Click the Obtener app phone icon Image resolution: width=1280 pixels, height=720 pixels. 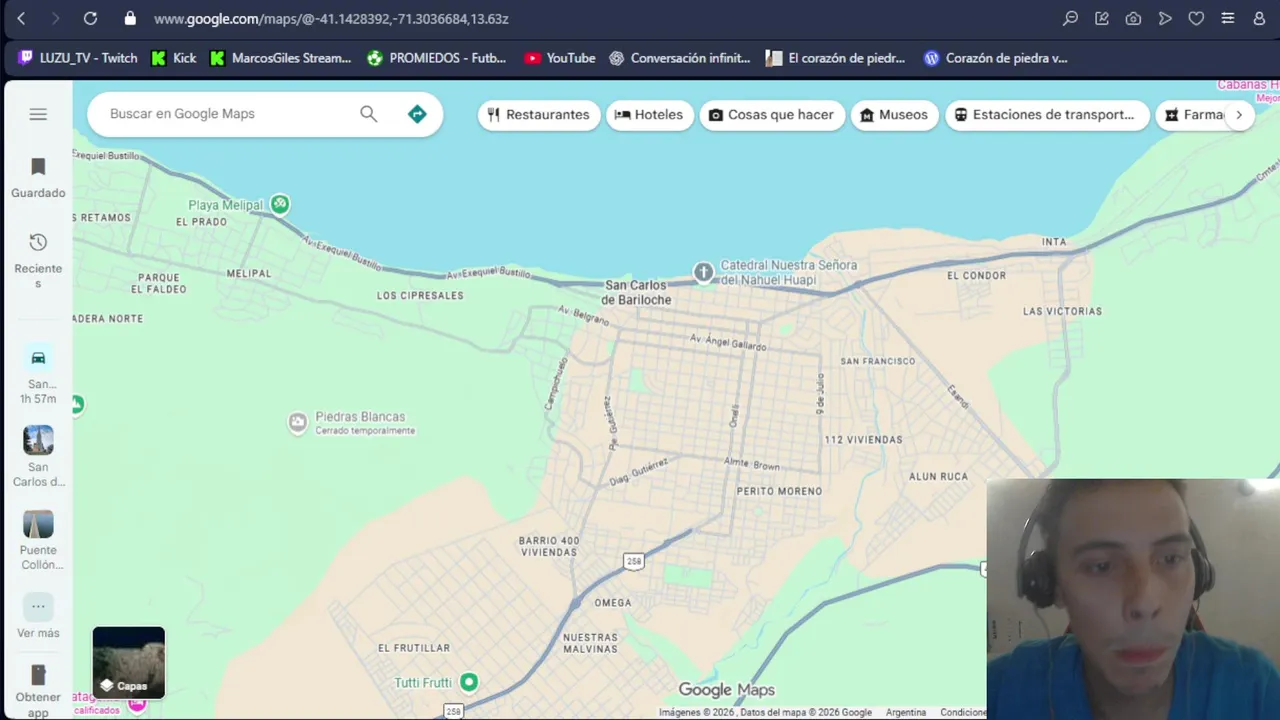[x=38, y=675]
